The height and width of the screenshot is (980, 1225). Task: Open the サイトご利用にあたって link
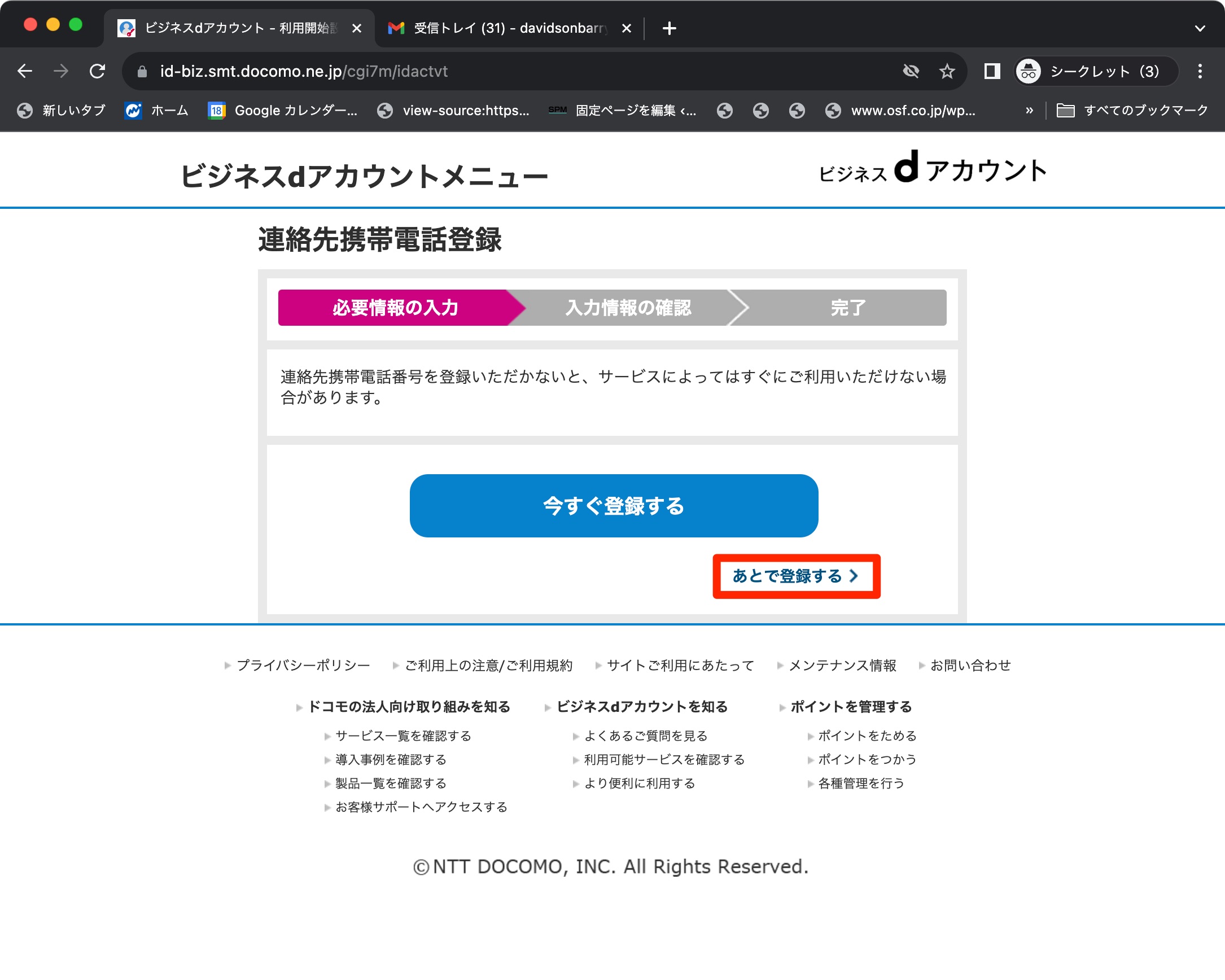click(x=680, y=665)
